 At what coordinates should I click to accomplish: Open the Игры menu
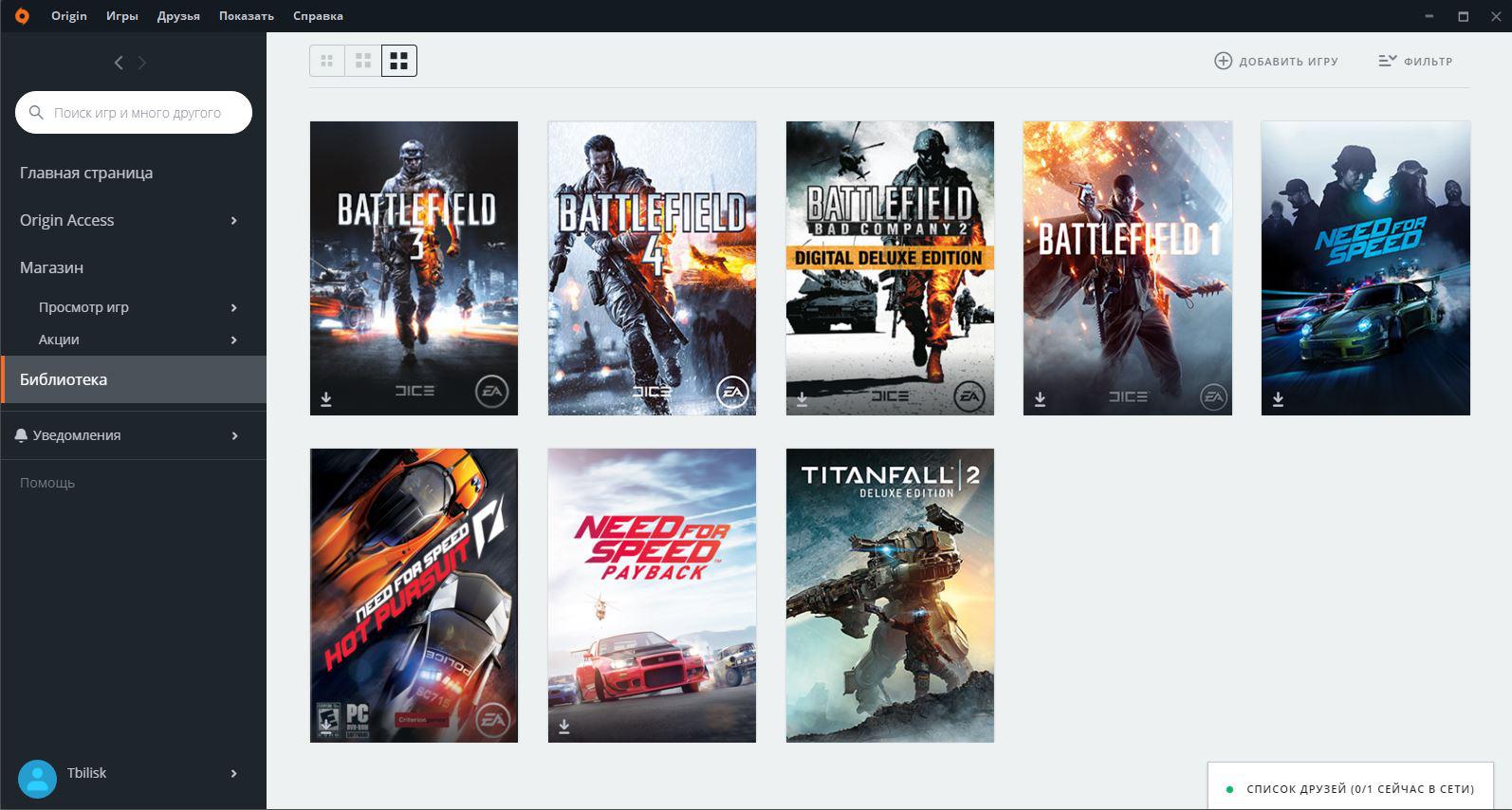coord(121,16)
